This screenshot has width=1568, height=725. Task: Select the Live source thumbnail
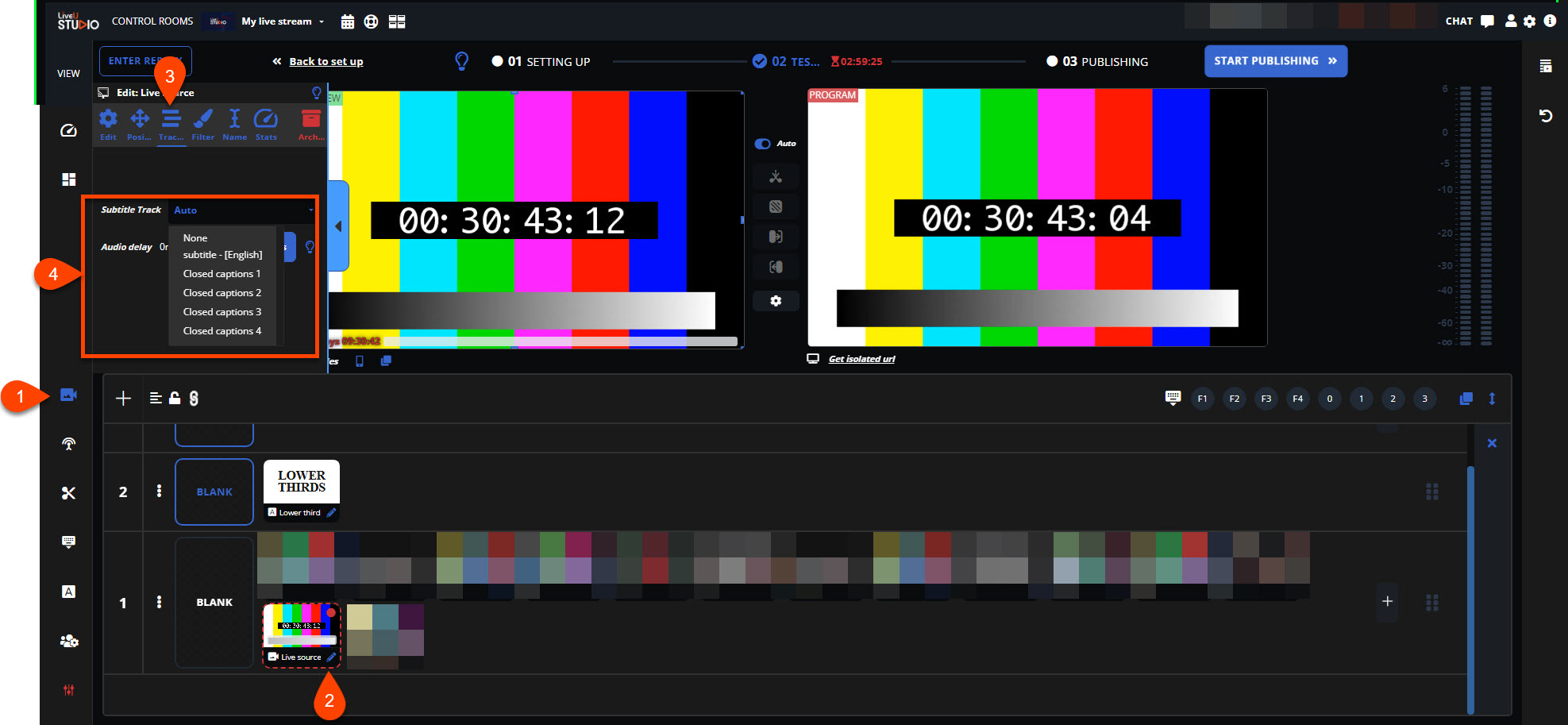[301, 629]
